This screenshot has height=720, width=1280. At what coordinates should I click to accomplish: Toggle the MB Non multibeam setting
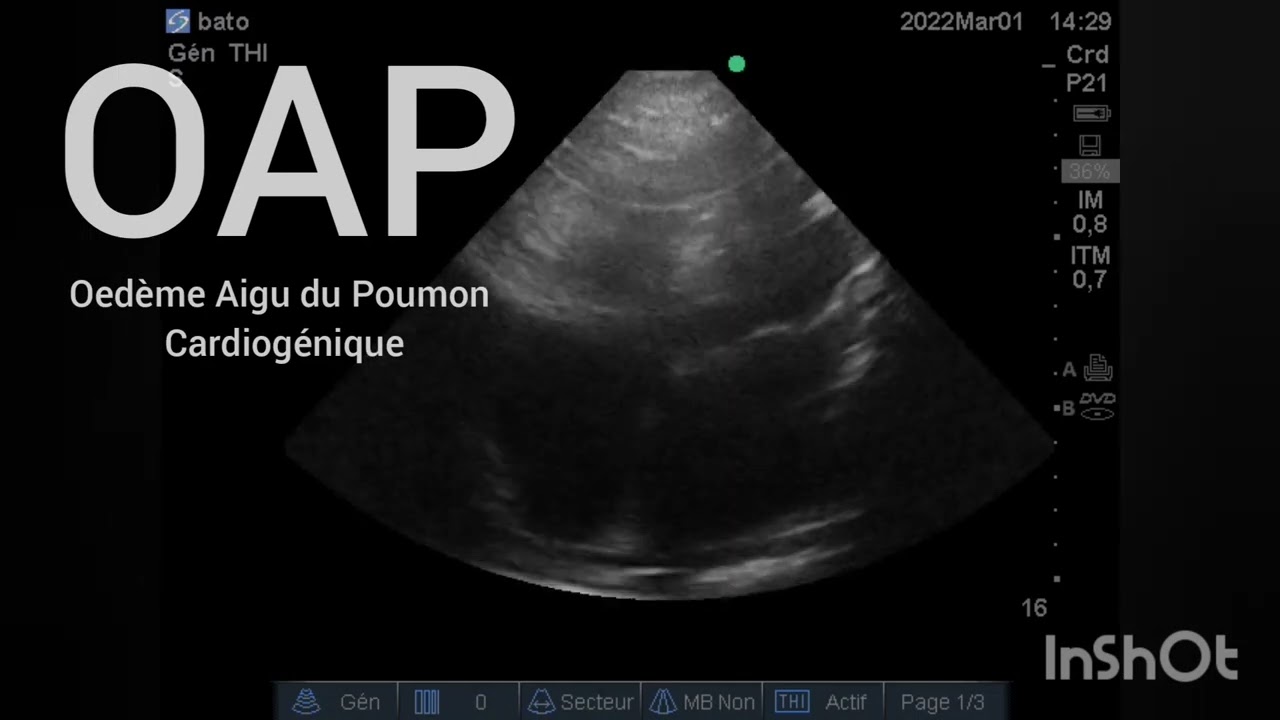point(703,702)
